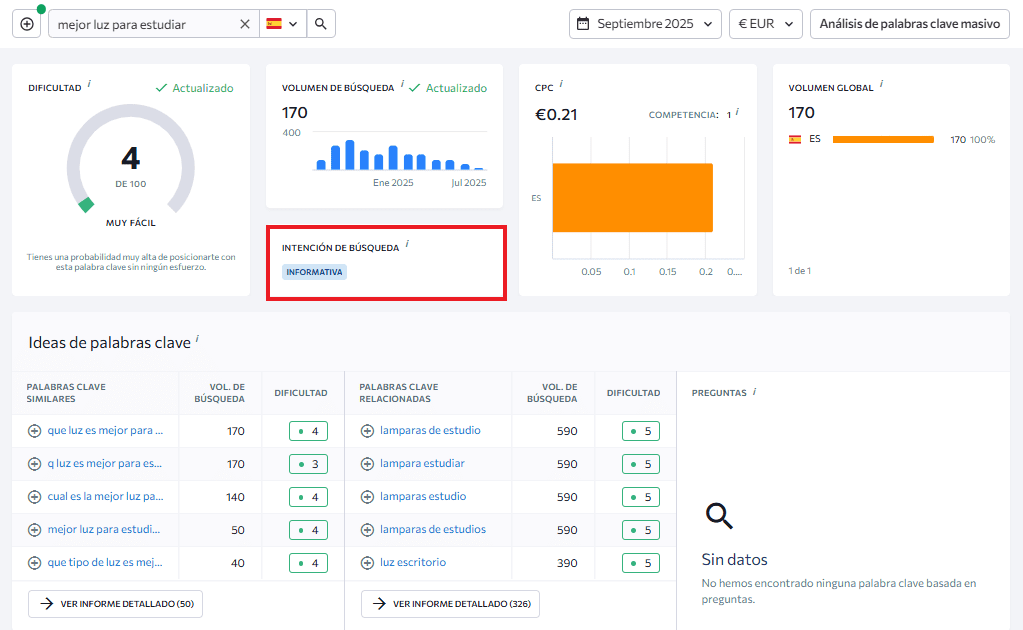1023x630 pixels.
Task: Click the orange global volume bar for ES
Action: [883, 140]
